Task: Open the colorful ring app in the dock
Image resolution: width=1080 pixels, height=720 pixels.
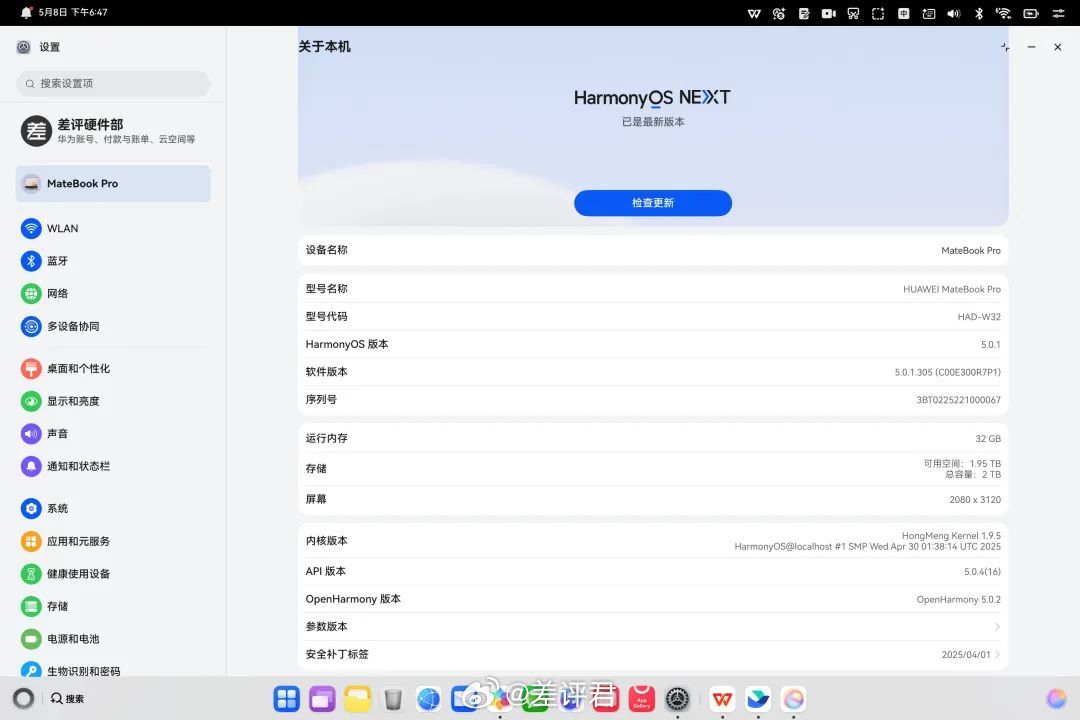Action: [793, 699]
